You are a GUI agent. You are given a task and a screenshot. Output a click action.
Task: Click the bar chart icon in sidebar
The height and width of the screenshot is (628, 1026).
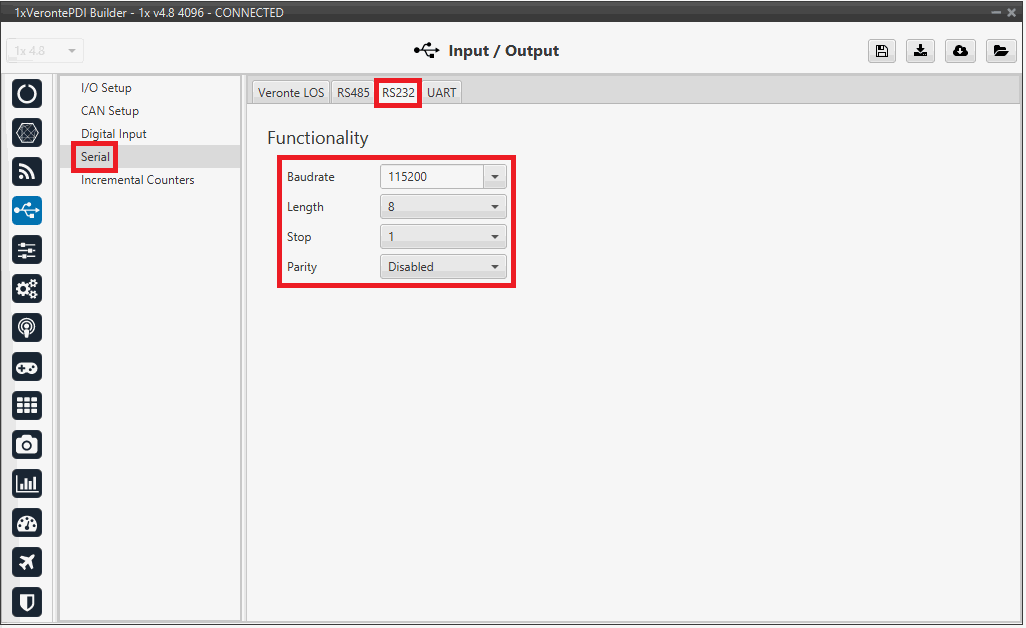(27, 484)
